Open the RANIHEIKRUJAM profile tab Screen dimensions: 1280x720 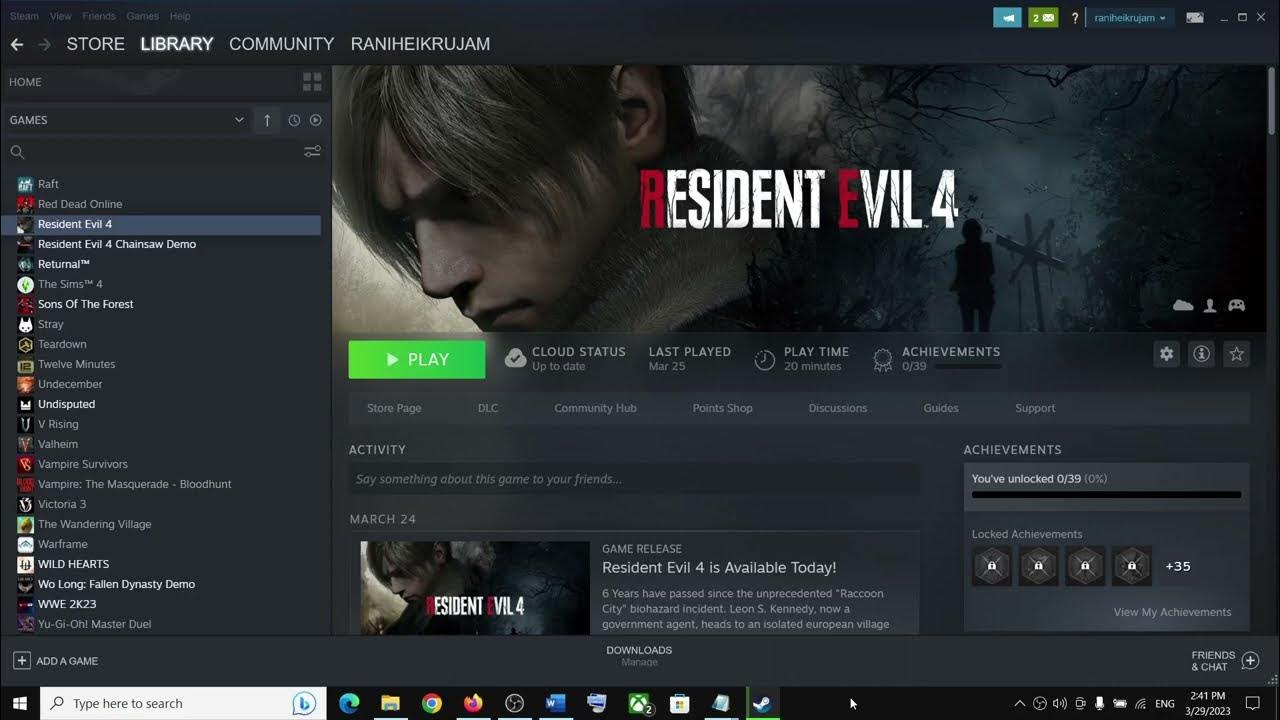pyautogui.click(x=420, y=44)
